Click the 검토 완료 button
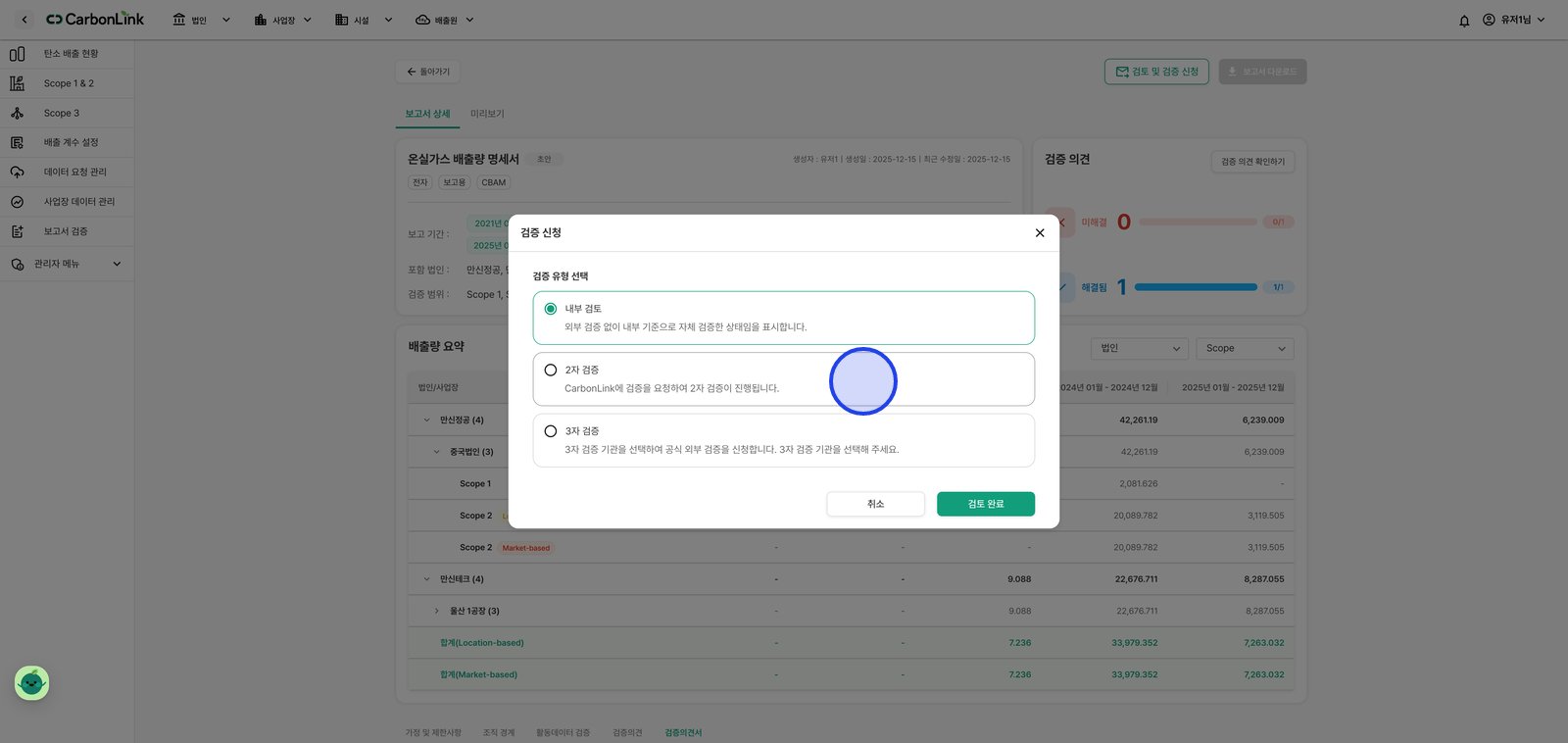 986,504
